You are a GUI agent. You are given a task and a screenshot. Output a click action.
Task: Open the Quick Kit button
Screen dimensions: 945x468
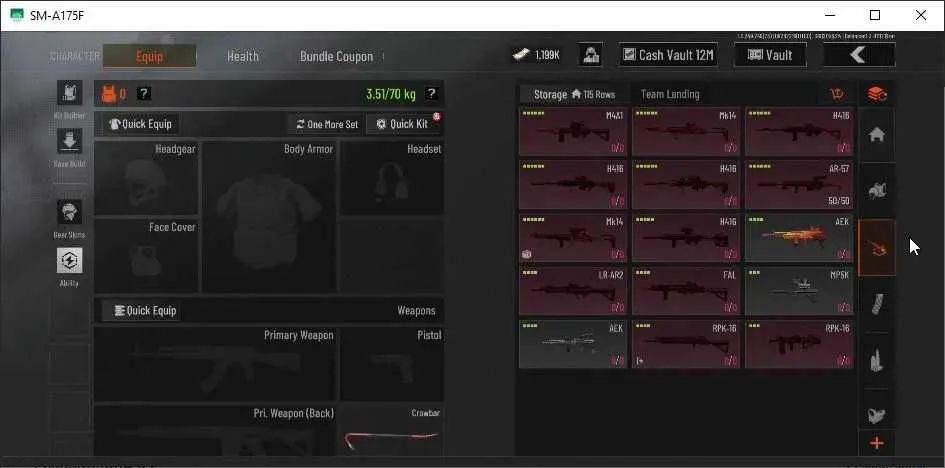pyautogui.click(x=403, y=124)
